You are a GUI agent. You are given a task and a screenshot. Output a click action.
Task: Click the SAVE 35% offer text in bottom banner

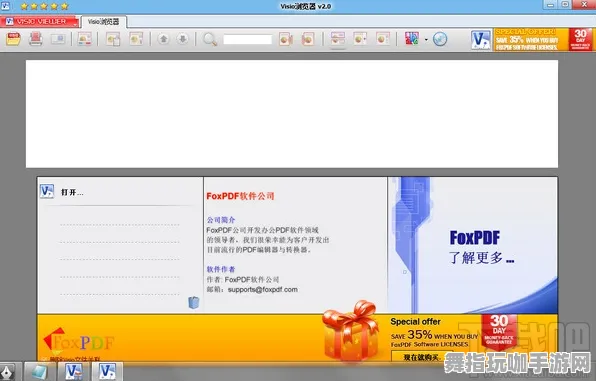click(x=434, y=335)
